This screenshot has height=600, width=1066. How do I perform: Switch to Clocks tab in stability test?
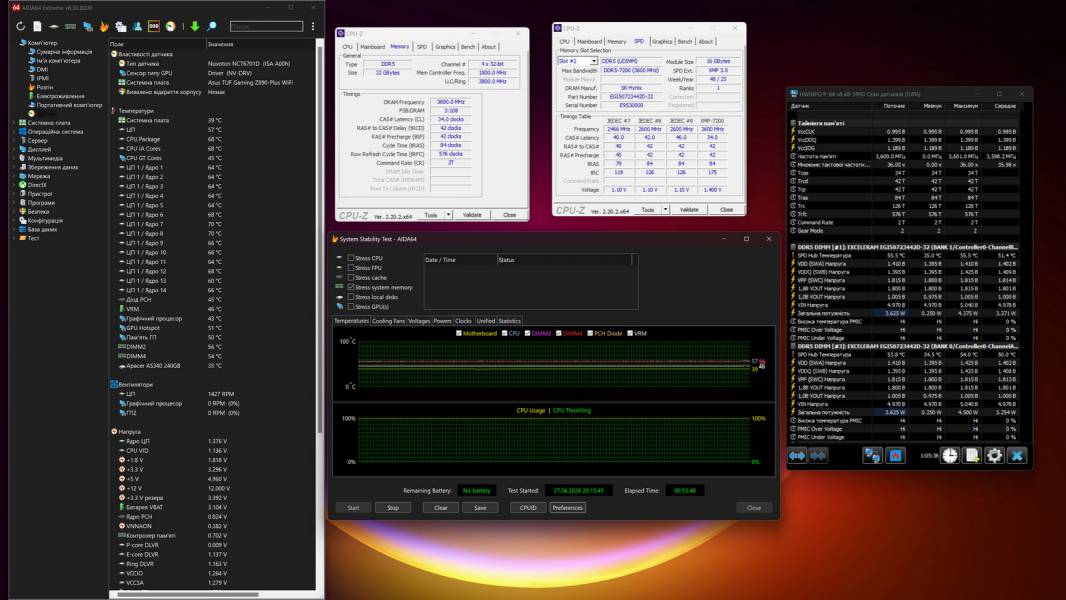pyautogui.click(x=463, y=321)
